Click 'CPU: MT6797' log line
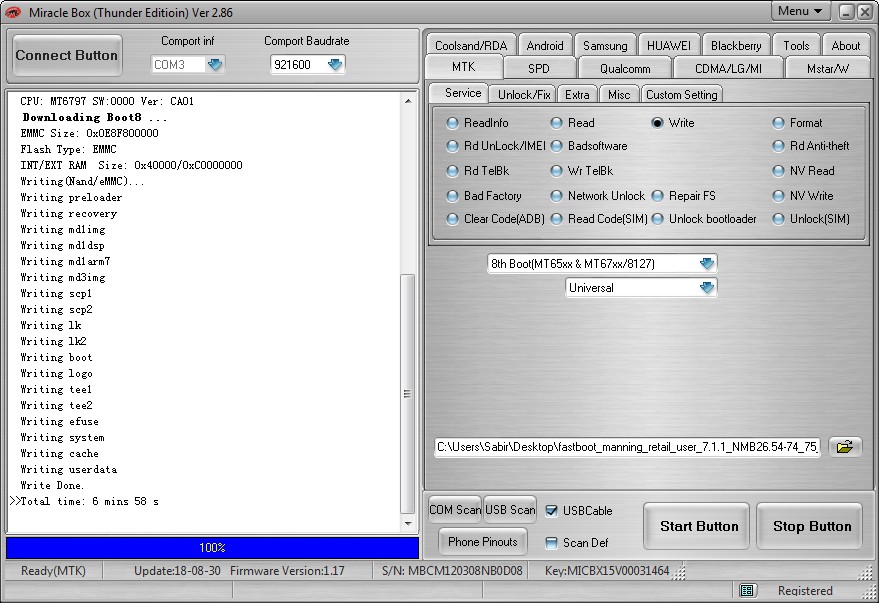Image resolution: width=879 pixels, height=603 pixels. click(107, 101)
